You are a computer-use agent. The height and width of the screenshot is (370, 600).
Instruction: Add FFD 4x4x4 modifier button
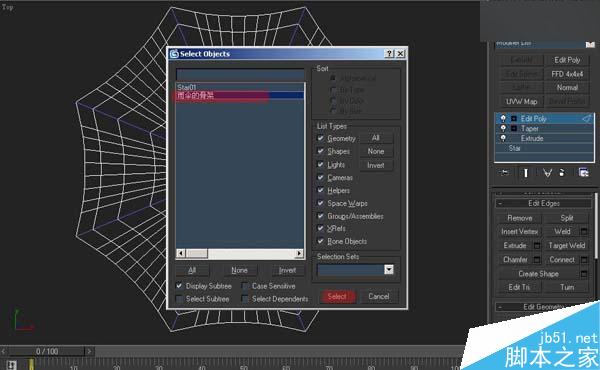pos(567,74)
